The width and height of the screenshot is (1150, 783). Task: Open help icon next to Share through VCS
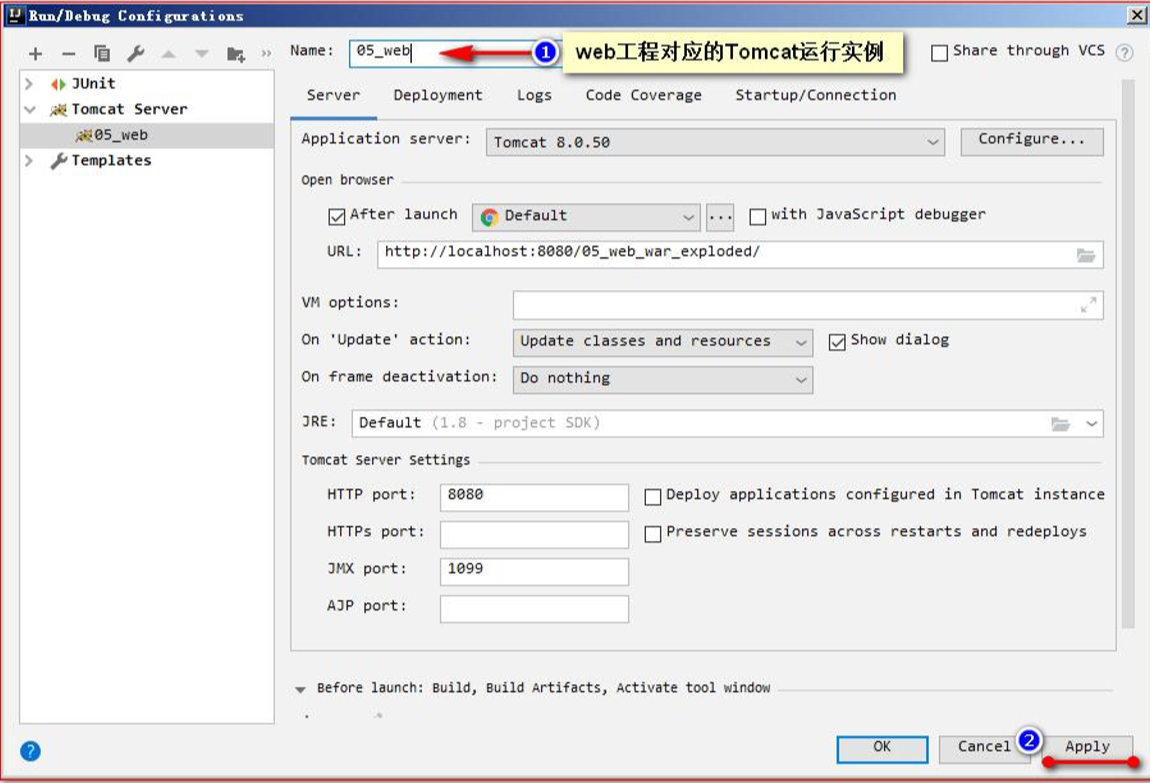pos(1124,52)
